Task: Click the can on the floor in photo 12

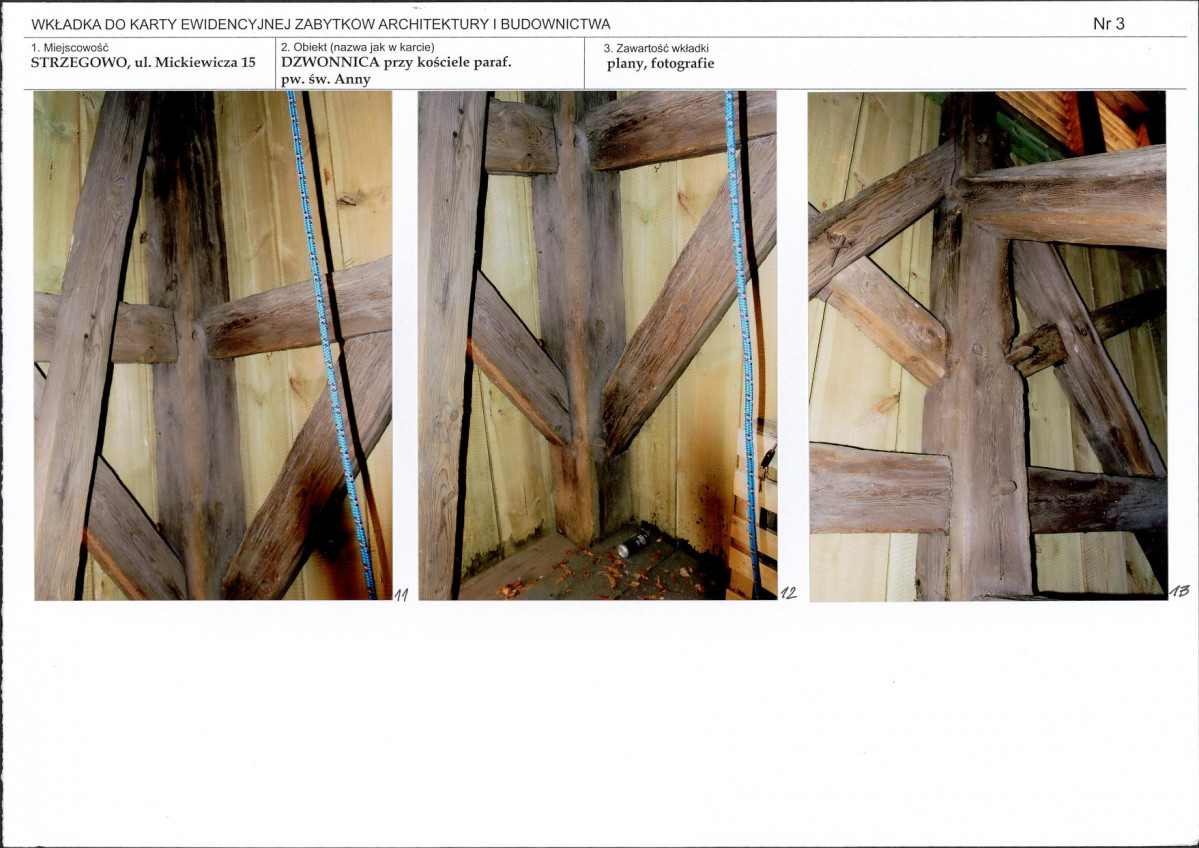Action: tap(633, 545)
